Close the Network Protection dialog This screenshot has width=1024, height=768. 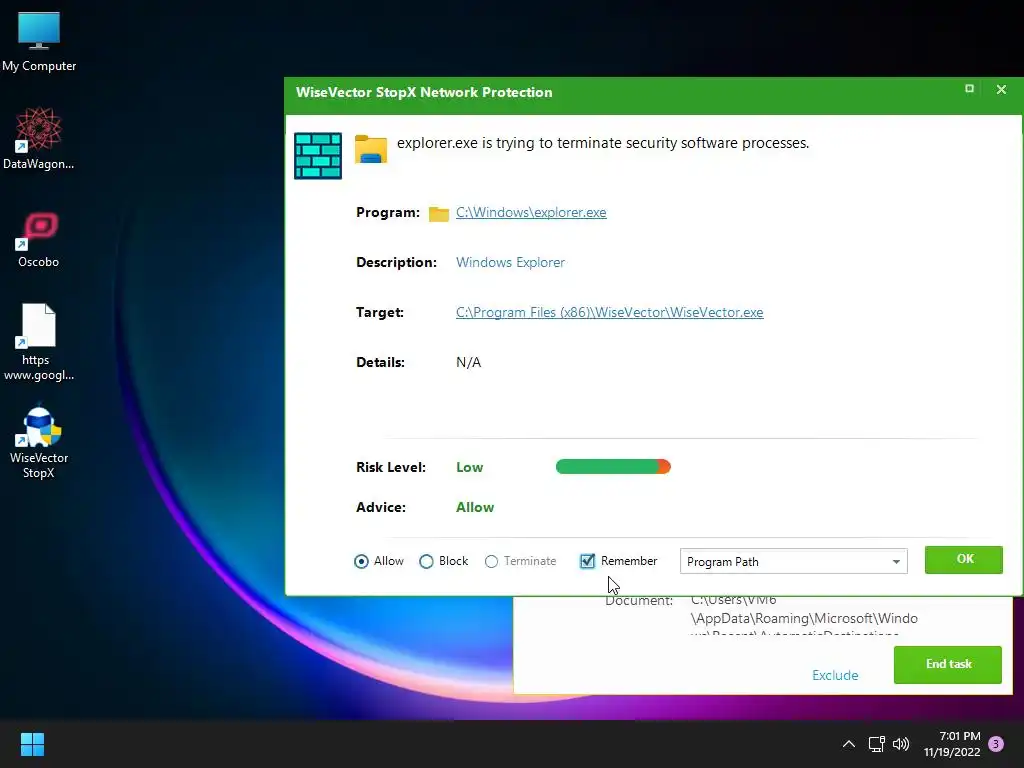point(1001,89)
